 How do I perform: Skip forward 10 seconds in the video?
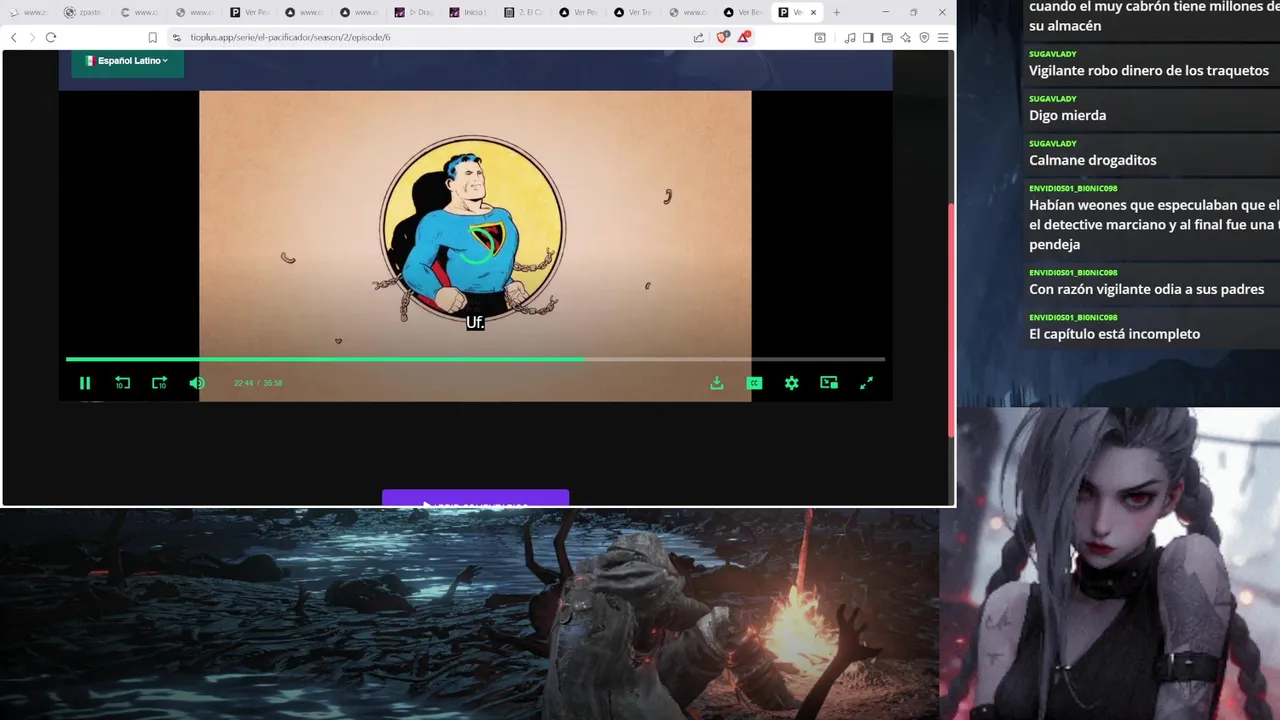[159, 383]
